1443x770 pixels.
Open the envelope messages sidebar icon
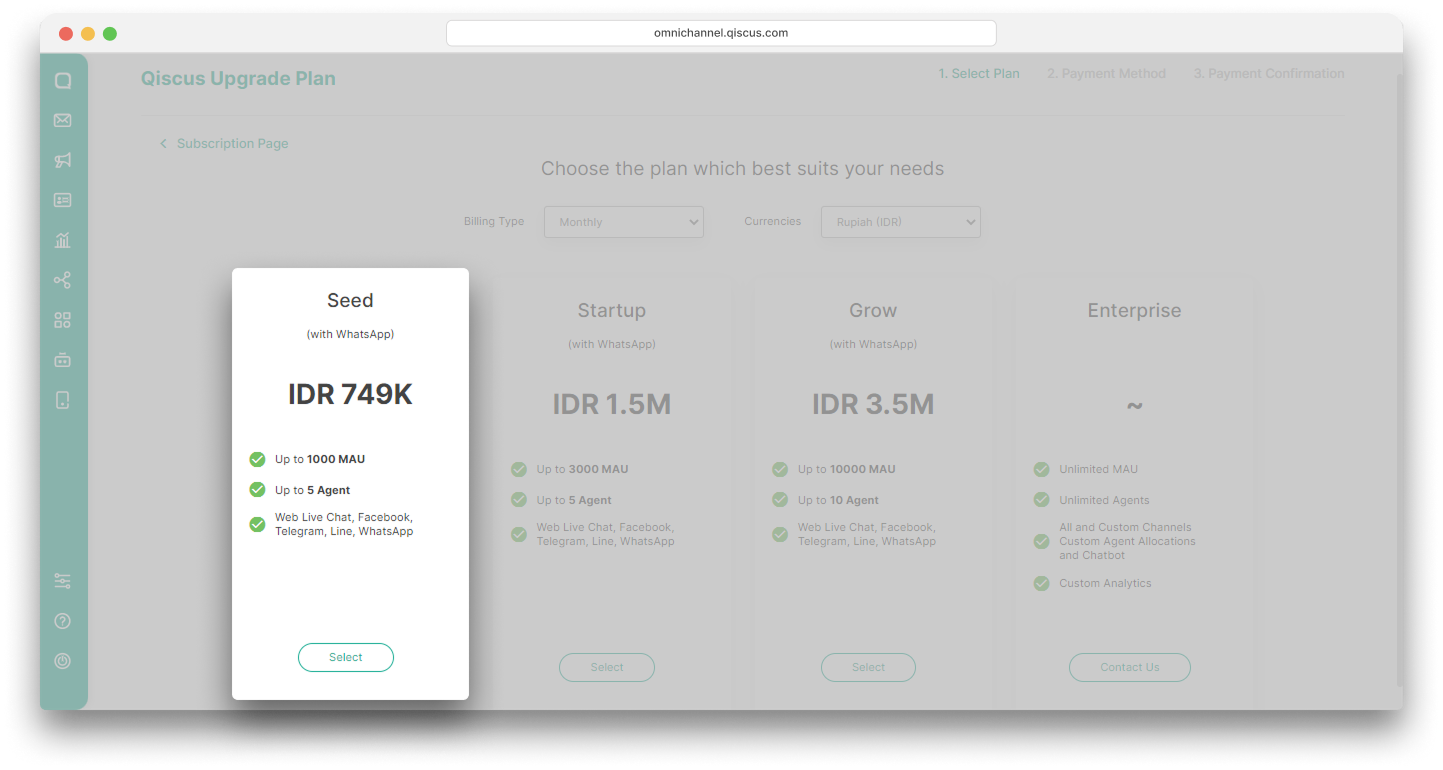(62, 121)
